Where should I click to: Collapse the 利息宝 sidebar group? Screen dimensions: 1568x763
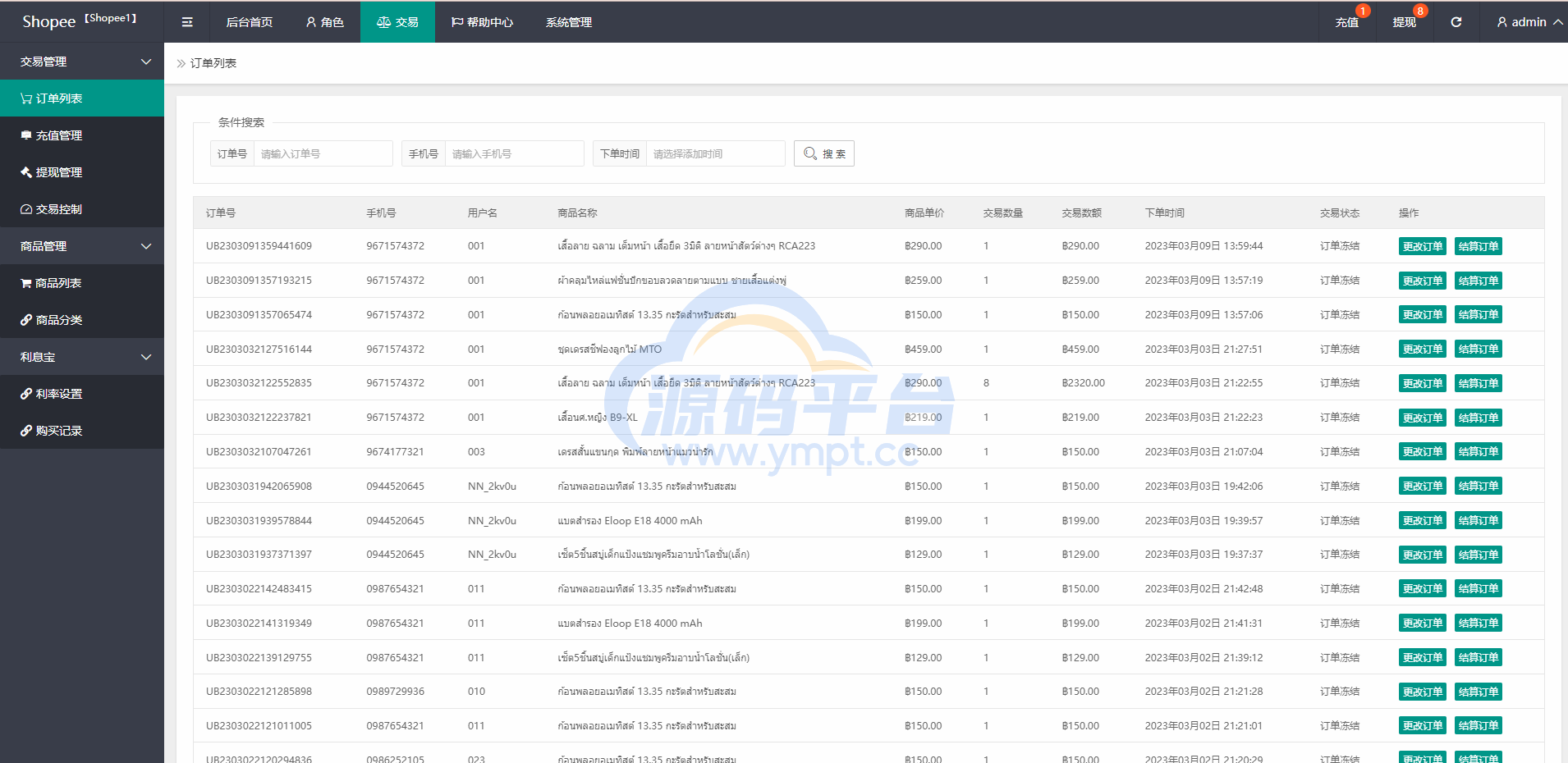pos(82,357)
